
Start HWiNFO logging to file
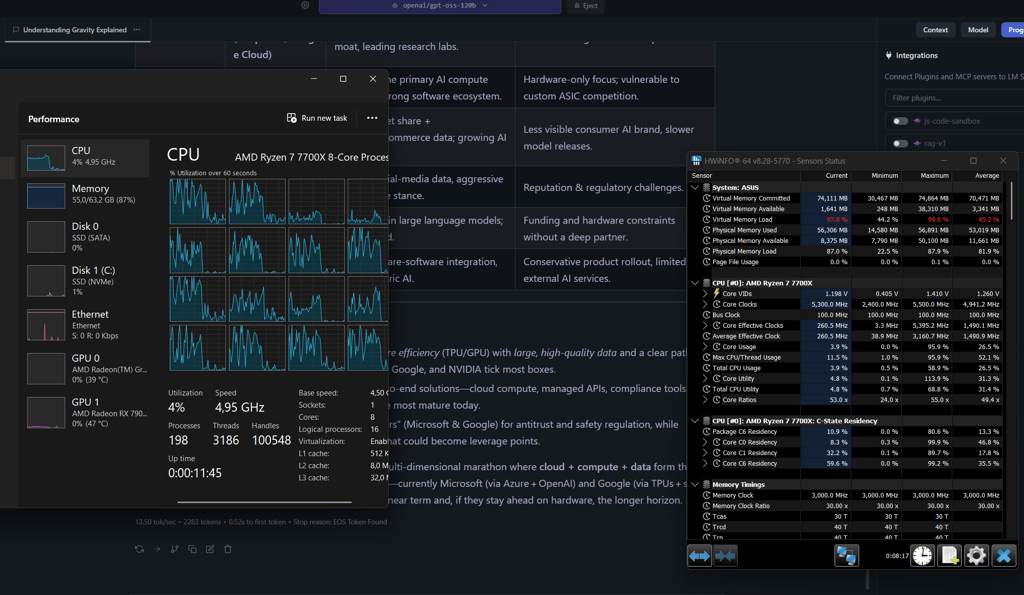pyautogui.click(x=949, y=556)
